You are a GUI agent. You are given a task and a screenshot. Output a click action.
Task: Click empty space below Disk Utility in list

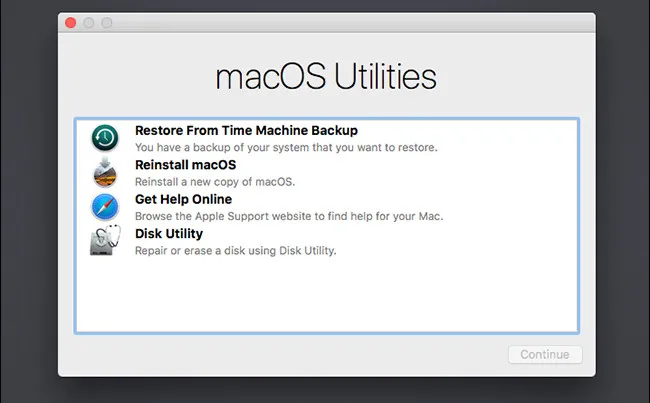point(326,295)
